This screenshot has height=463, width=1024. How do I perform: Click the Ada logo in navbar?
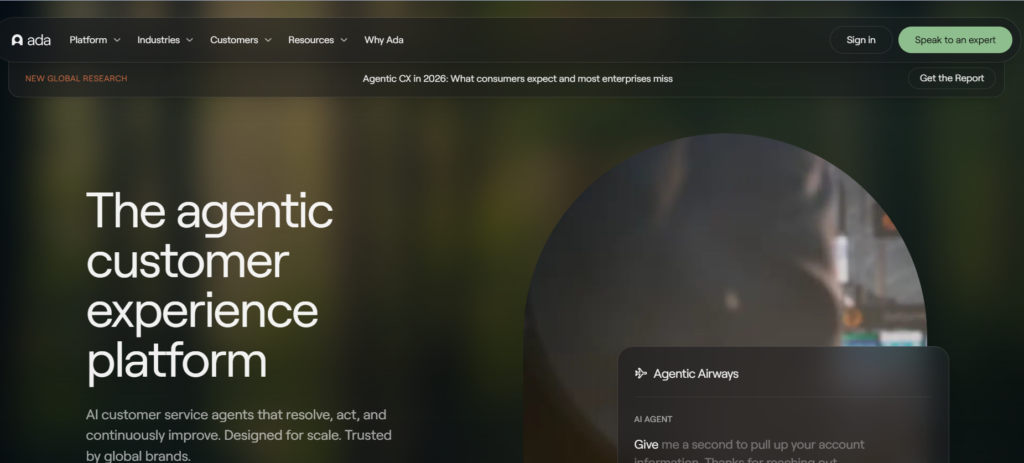pos(31,40)
